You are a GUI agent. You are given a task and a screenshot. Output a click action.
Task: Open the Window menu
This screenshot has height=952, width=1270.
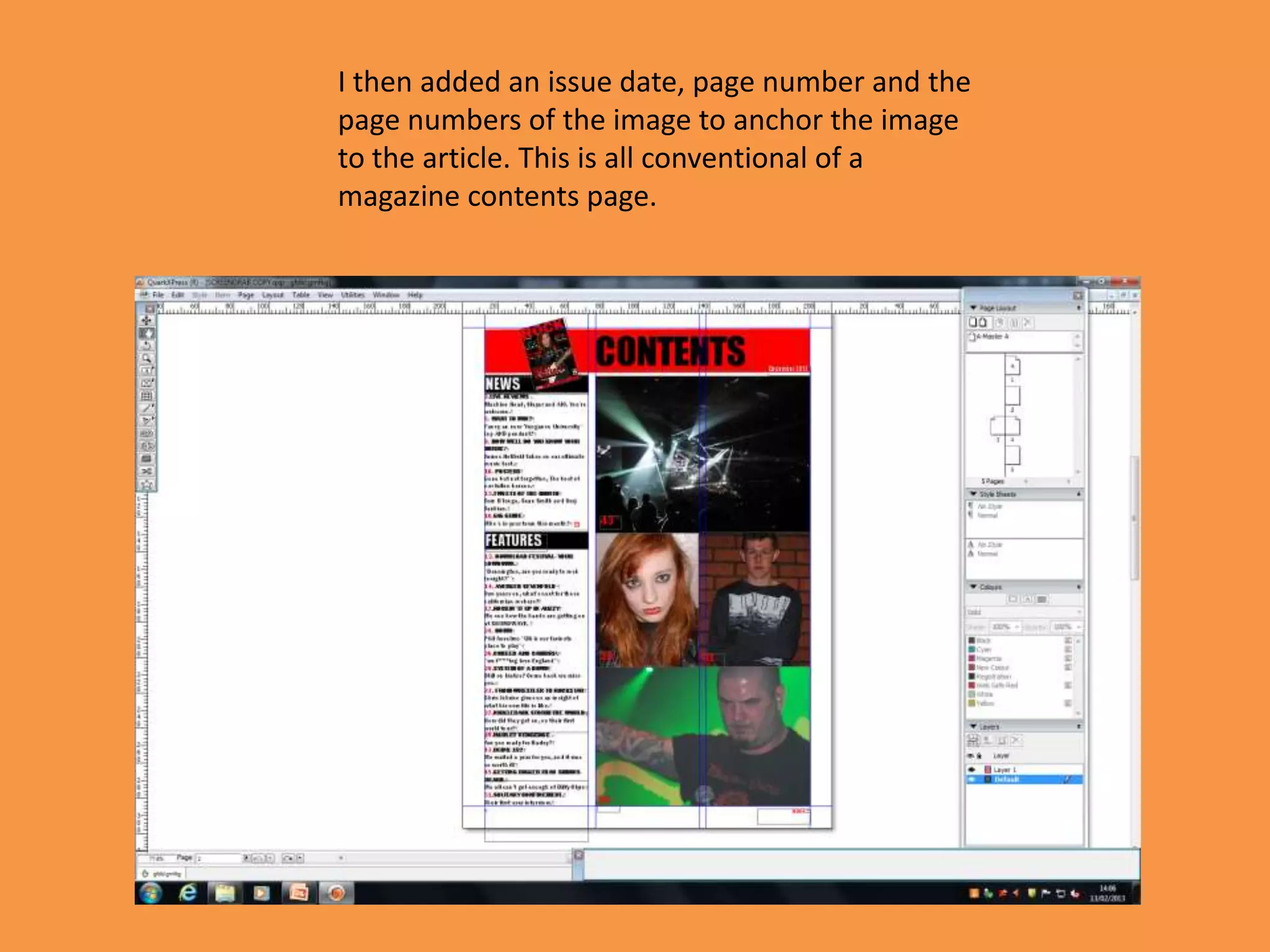tap(386, 295)
